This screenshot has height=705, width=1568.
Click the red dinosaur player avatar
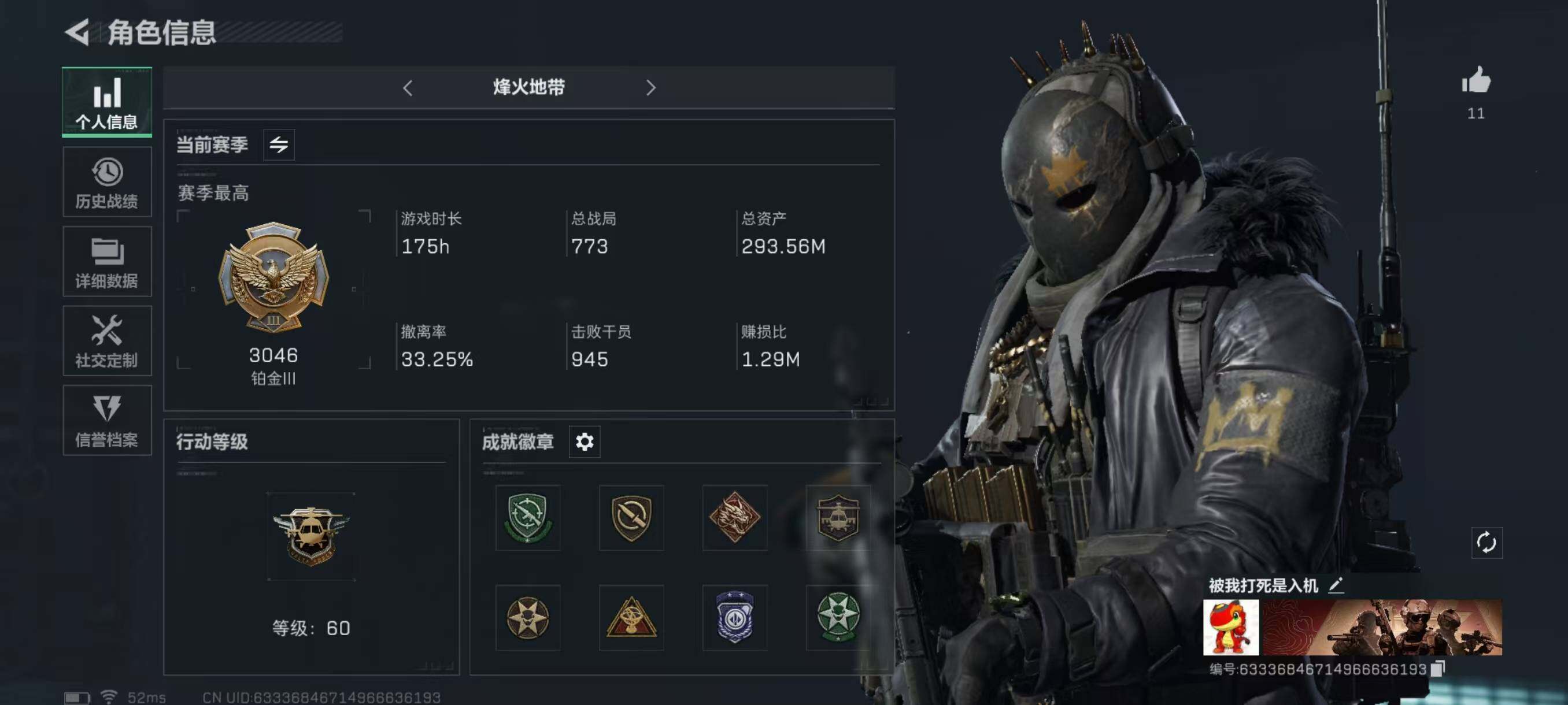1231,627
